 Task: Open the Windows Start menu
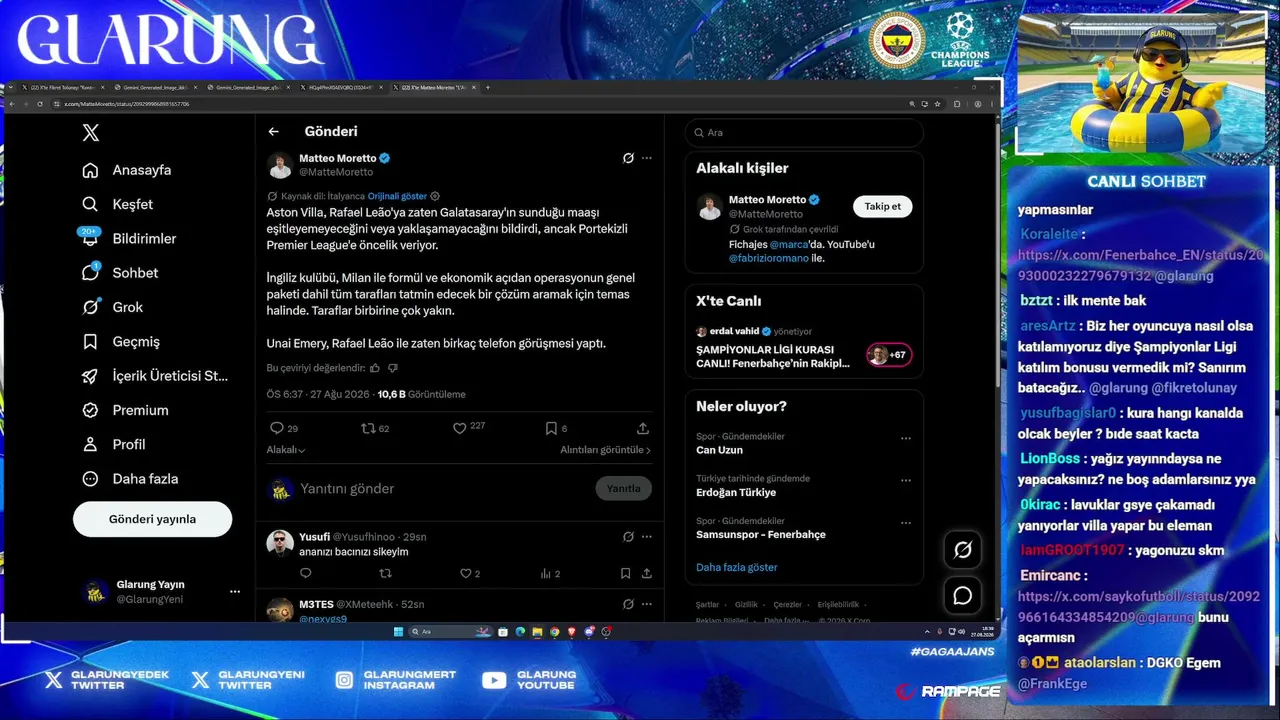click(x=397, y=632)
